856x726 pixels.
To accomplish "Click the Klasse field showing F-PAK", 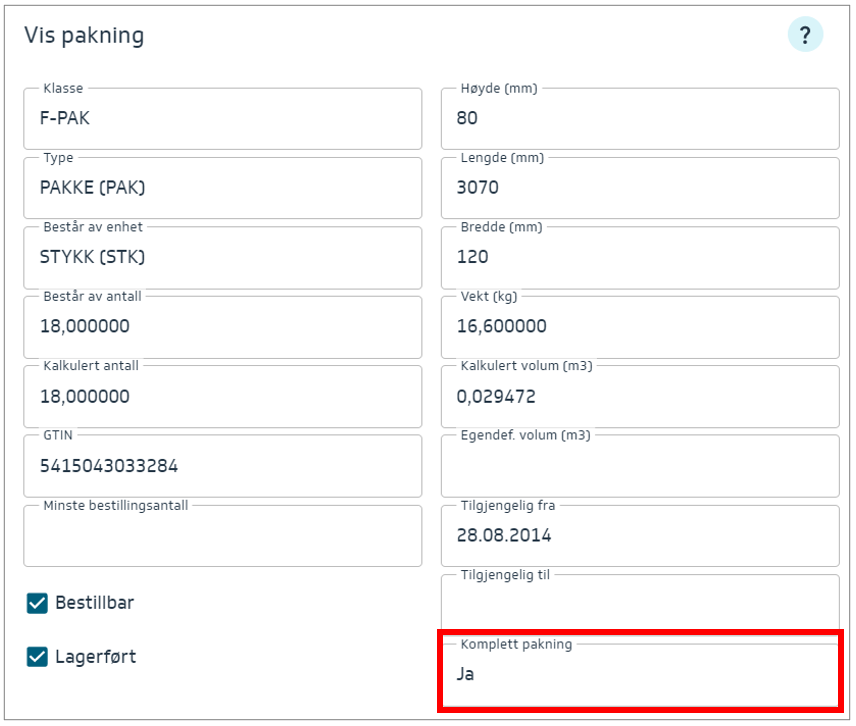I will click(222, 119).
